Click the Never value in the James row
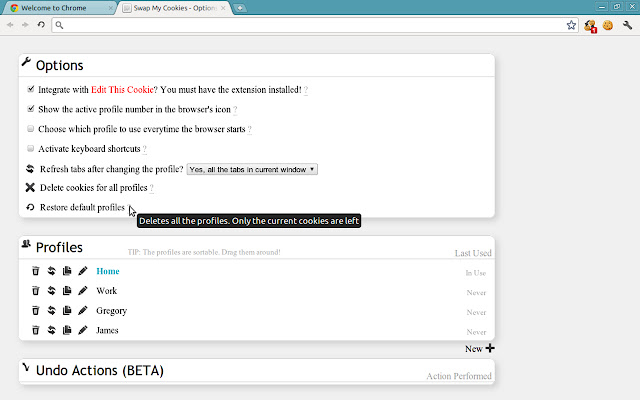Viewport: 640px width, 400px height. [x=476, y=332]
